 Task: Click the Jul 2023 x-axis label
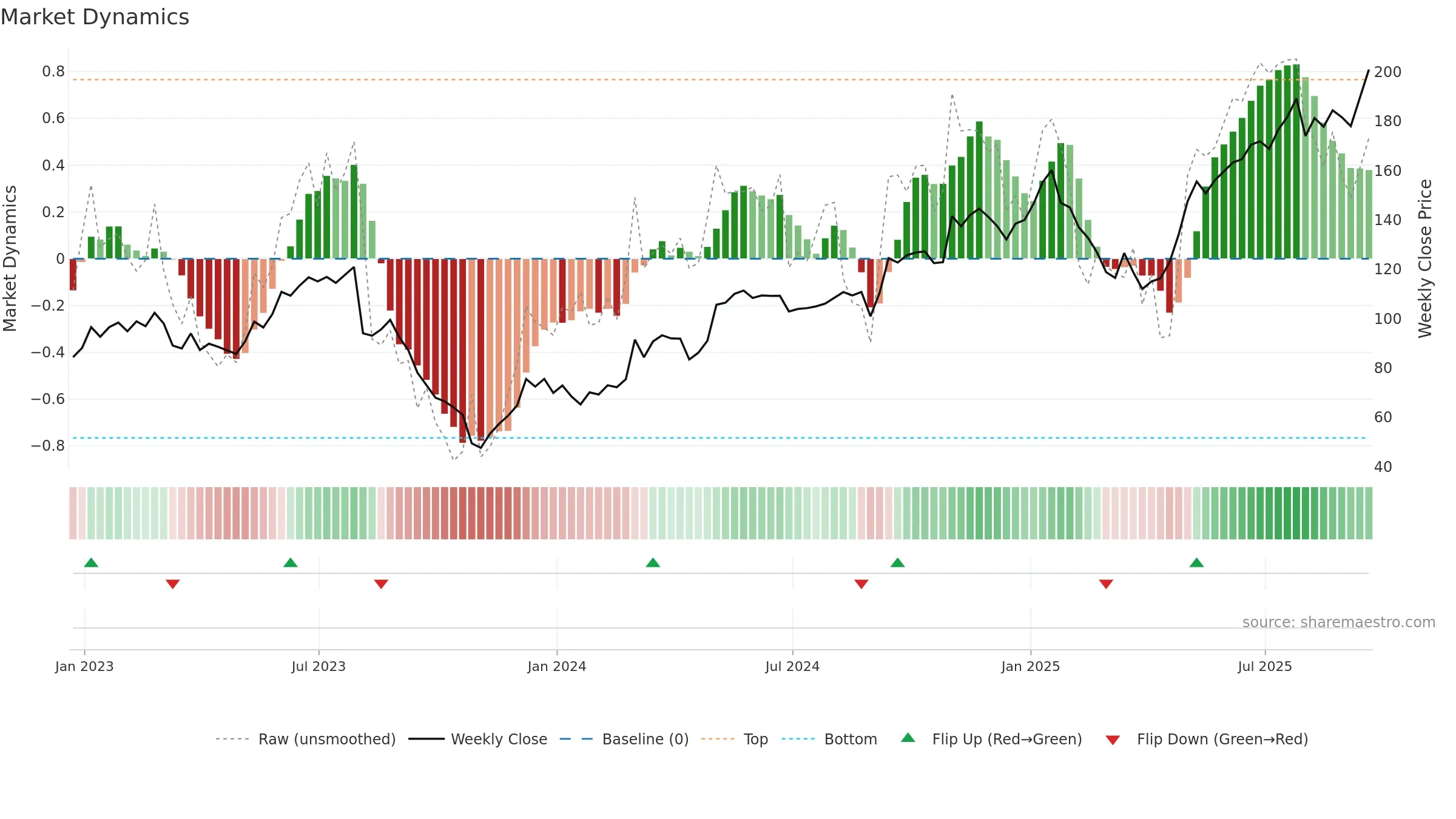318,666
